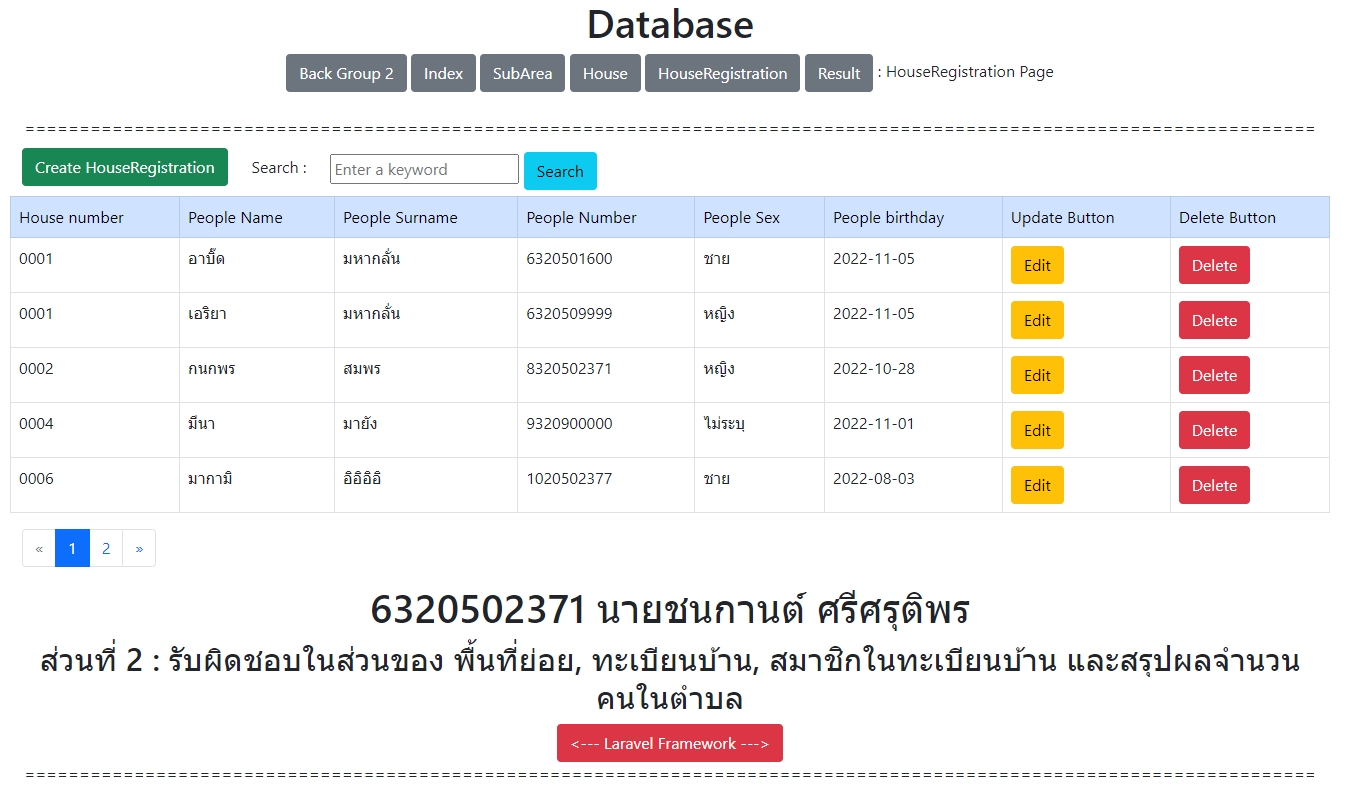Click the People Number column header
1364x810 pixels.
coord(606,217)
